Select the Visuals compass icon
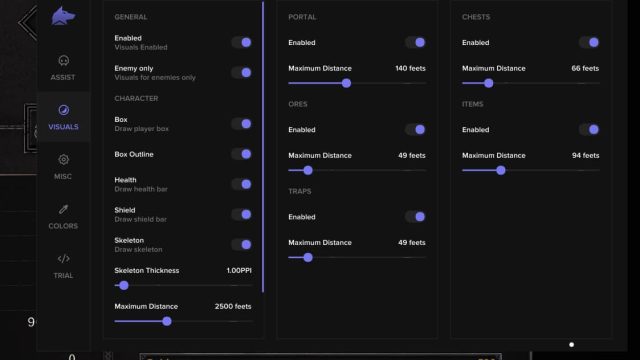 coord(63,110)
